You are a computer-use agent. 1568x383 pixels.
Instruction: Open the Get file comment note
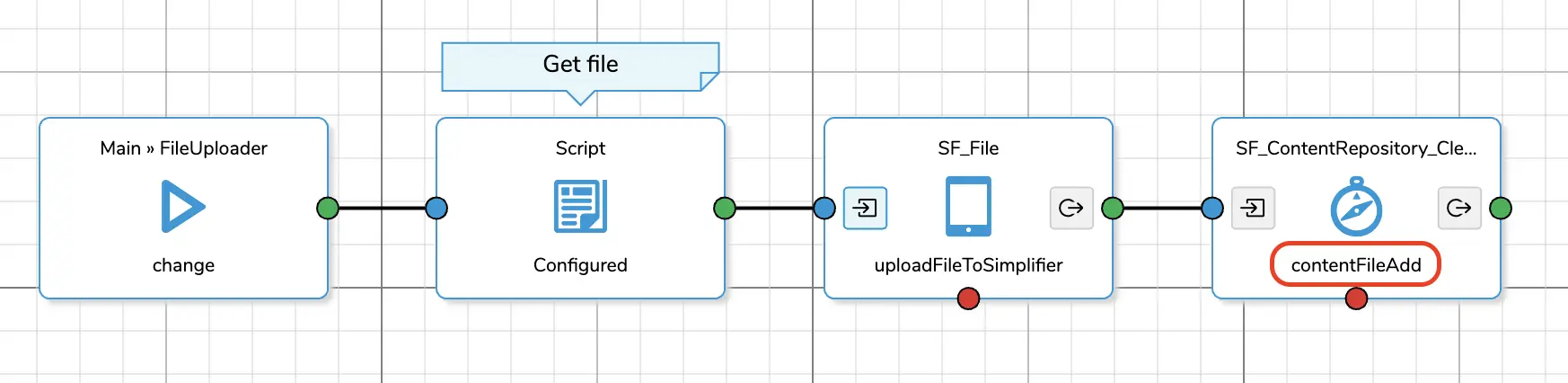580,67
